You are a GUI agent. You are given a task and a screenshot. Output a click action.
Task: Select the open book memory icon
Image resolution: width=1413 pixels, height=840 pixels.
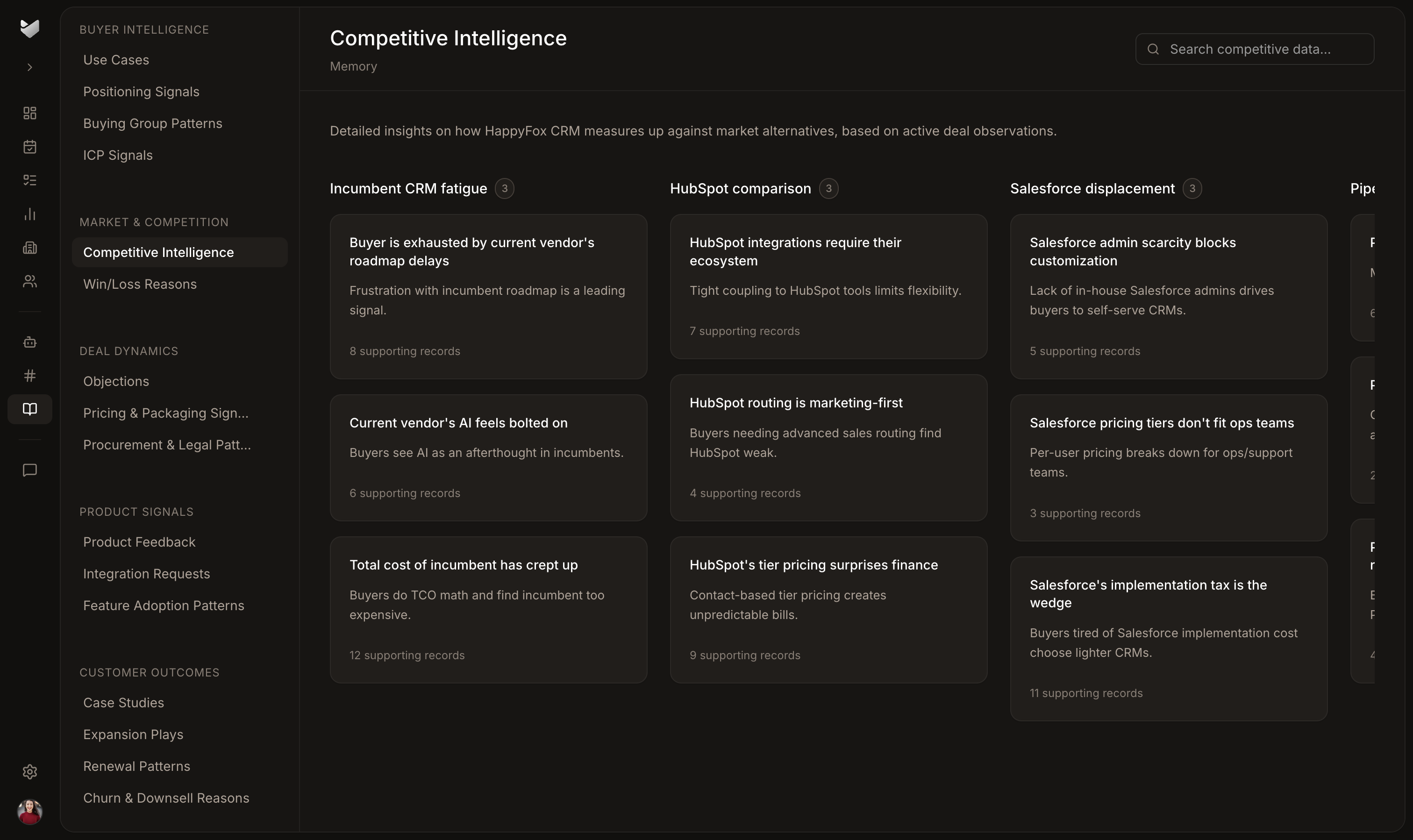pos(29,409)
